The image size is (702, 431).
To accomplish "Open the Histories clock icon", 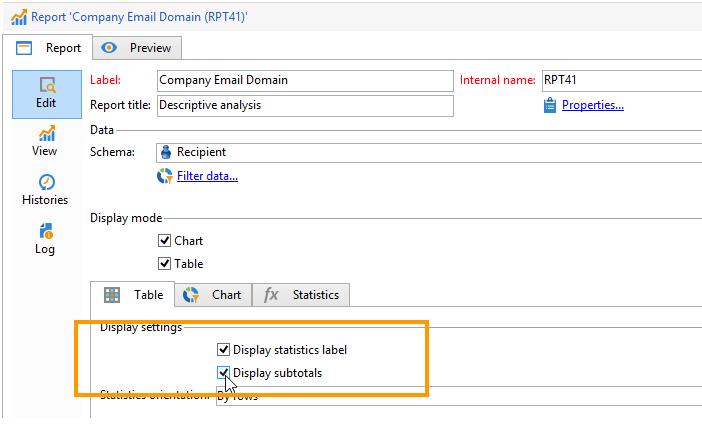I will coord(46,182).
